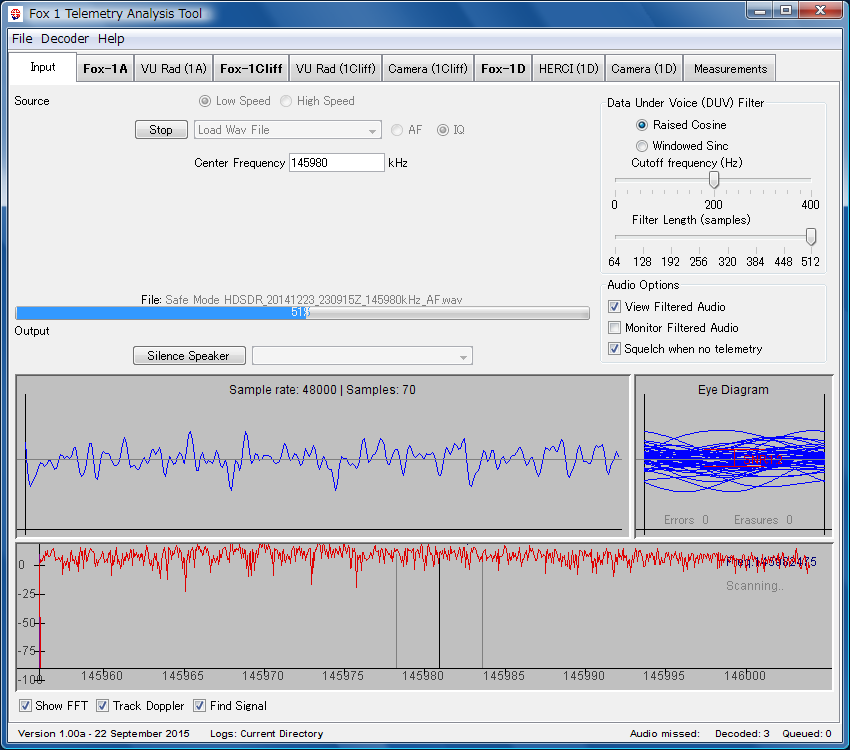Image resolution: width=850 pixels, height=750 pixels.
Task: Select the Windowed Sinc filter option
Action: click(642, 146)
